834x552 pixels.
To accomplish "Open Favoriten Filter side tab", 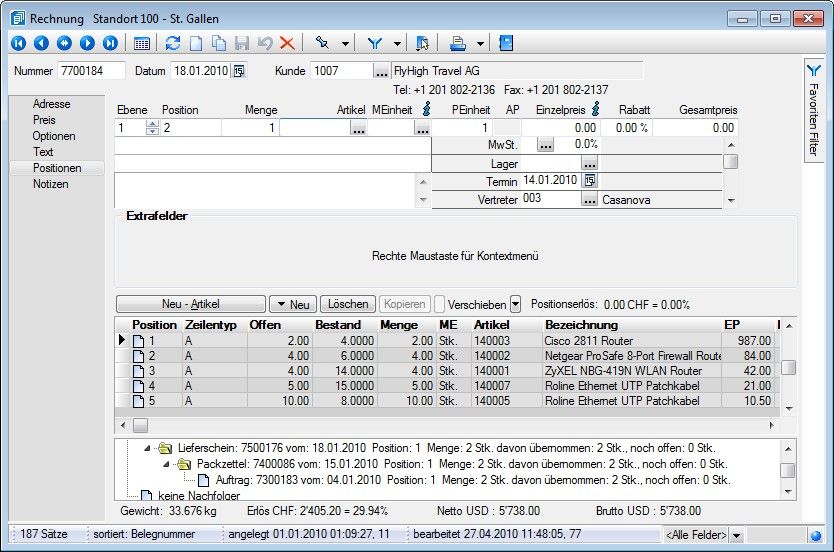I will (x=813, y=110).
